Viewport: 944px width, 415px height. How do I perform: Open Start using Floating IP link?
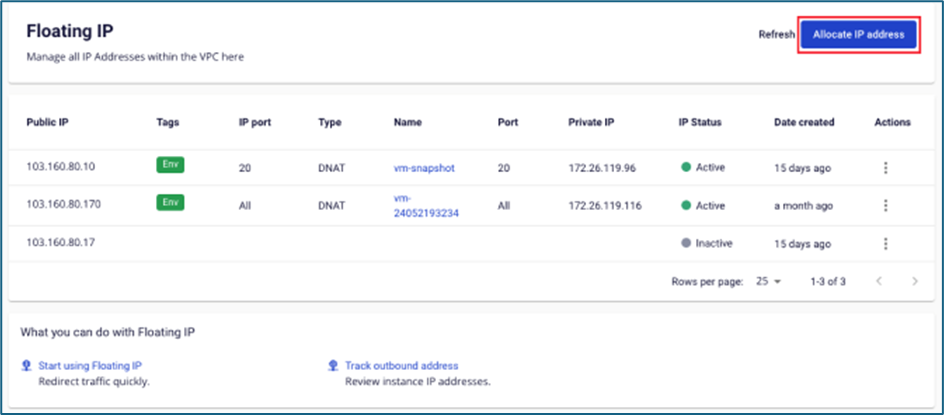89,366
